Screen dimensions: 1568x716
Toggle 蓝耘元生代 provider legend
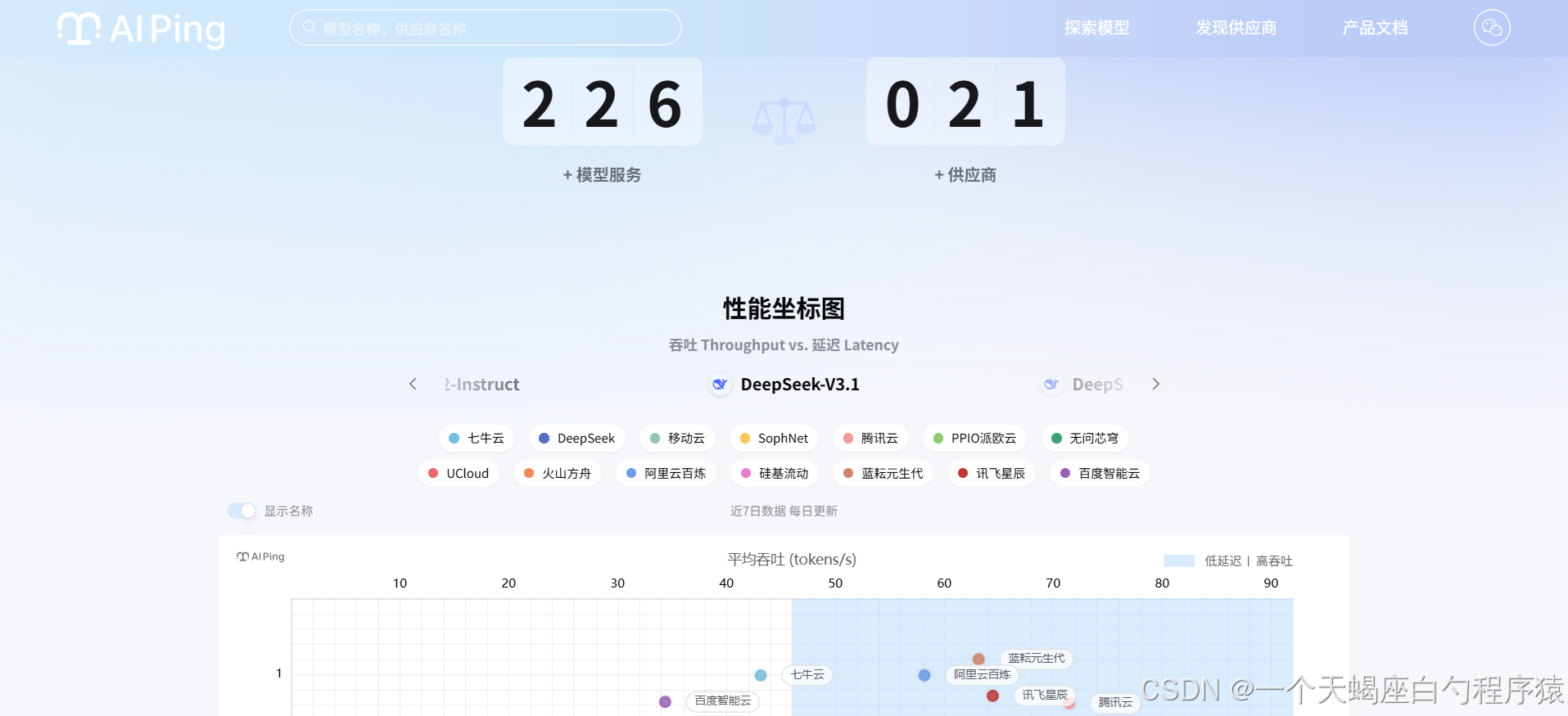tap(883, 474)
